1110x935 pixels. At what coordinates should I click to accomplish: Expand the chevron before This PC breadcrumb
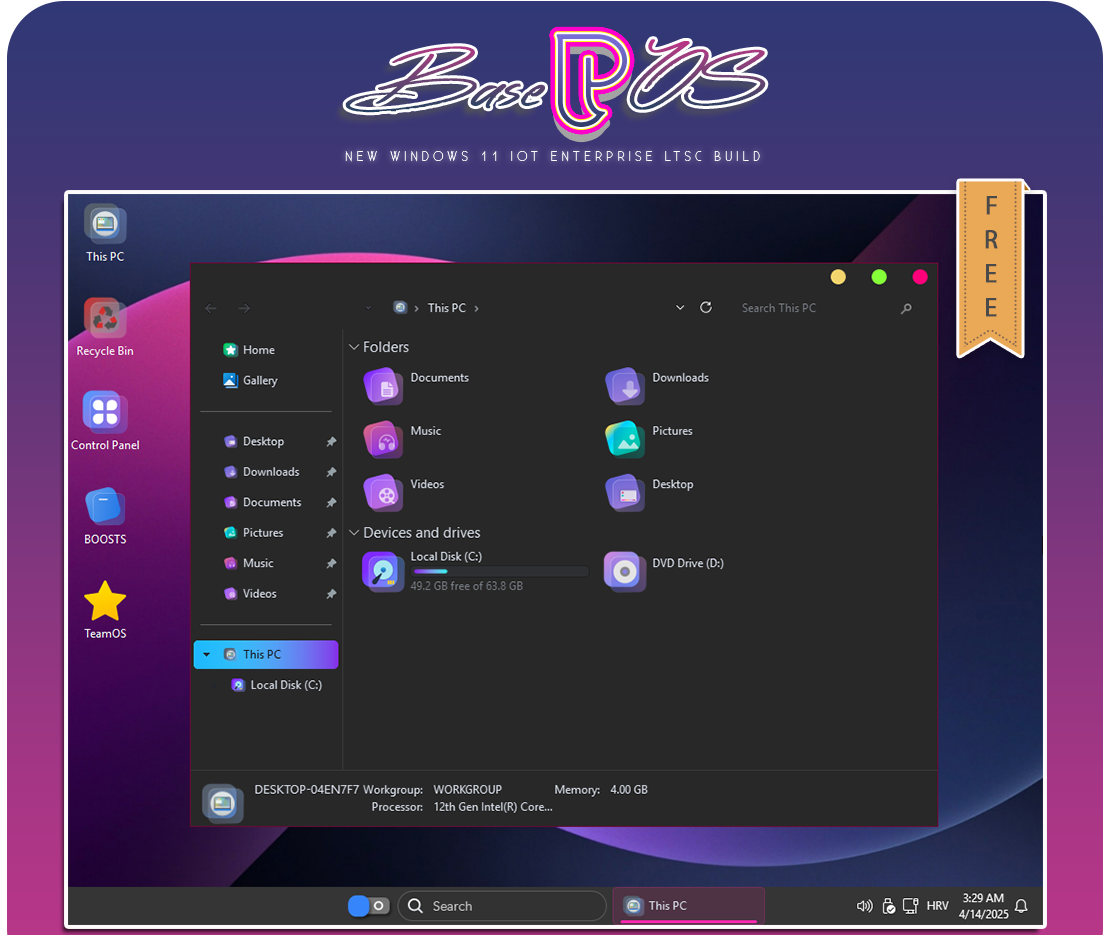tap(416, 309)
